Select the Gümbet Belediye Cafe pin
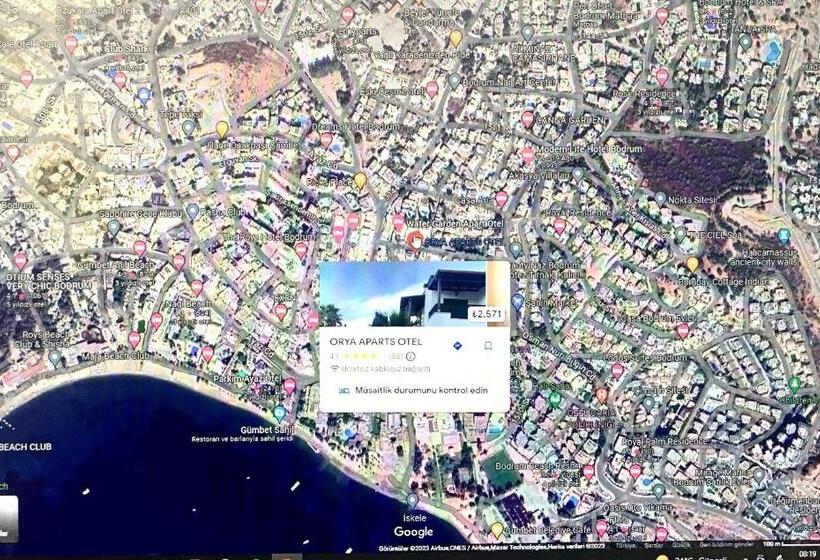This screenshot has width=820, height=560. (x=497, y=530)
